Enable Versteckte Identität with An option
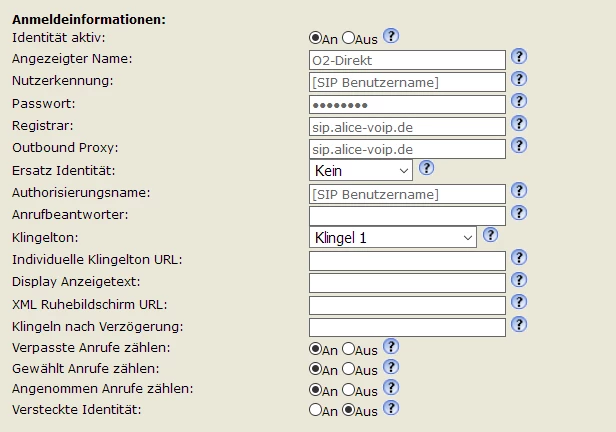The image size is (616, 432). (x=316, y=409)
